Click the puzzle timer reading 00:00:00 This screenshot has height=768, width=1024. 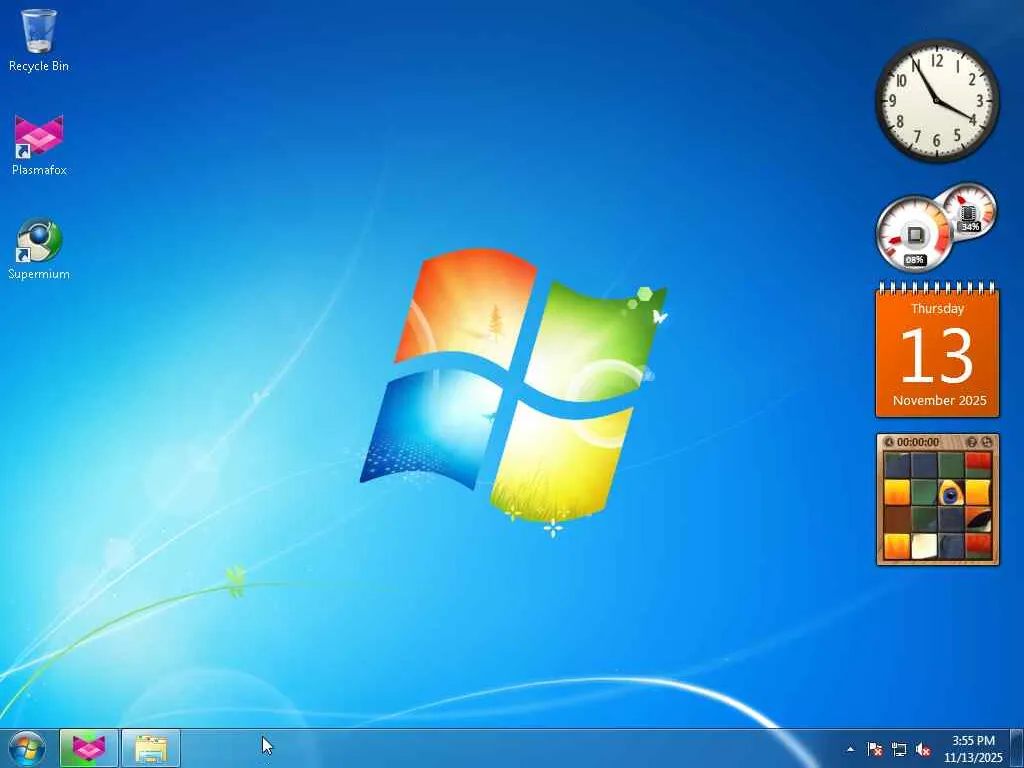pyautogui.click(x=918, y=442)
